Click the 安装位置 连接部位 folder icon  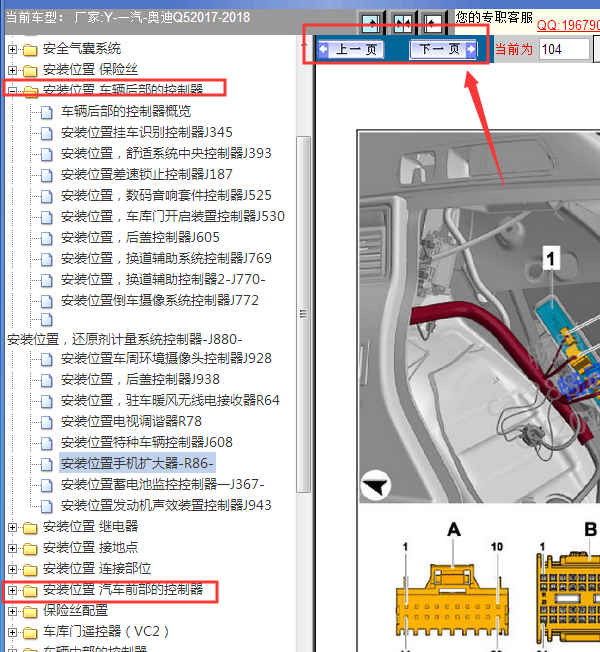pos(30,569)
